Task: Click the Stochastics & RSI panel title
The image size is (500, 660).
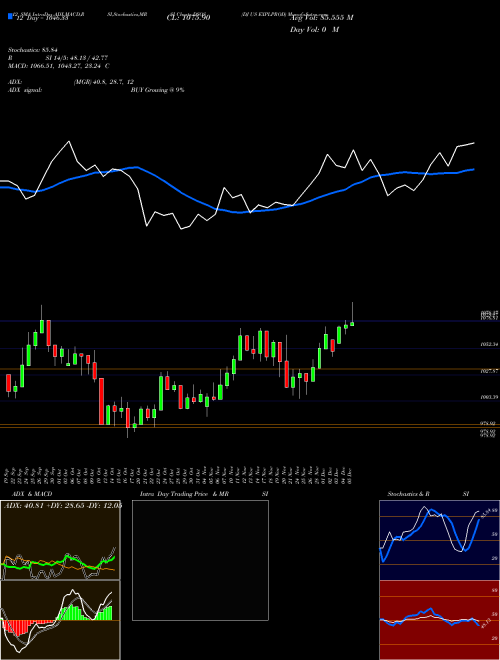Action: coord(428,494)
